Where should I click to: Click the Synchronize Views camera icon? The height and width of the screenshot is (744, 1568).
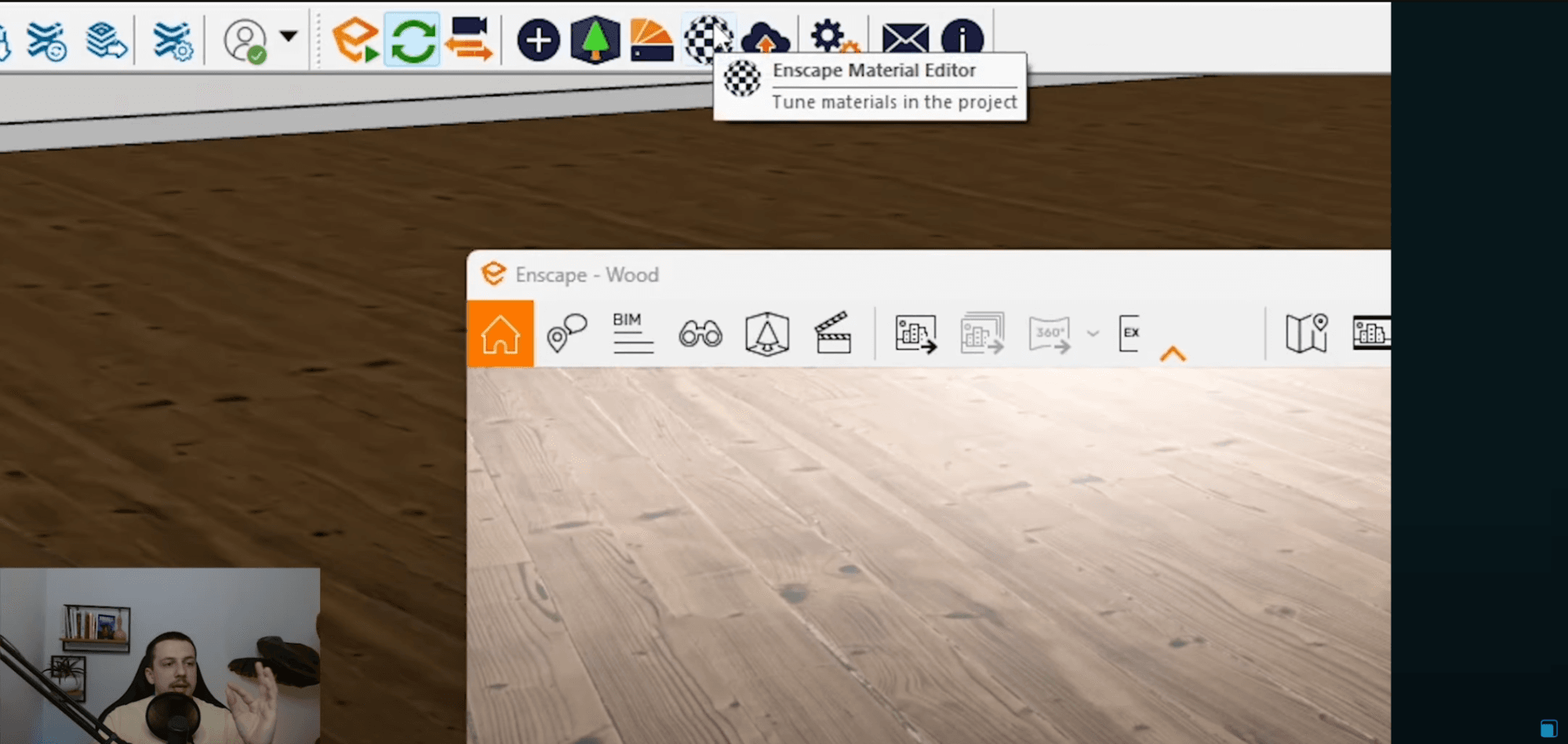pos(468,39)
